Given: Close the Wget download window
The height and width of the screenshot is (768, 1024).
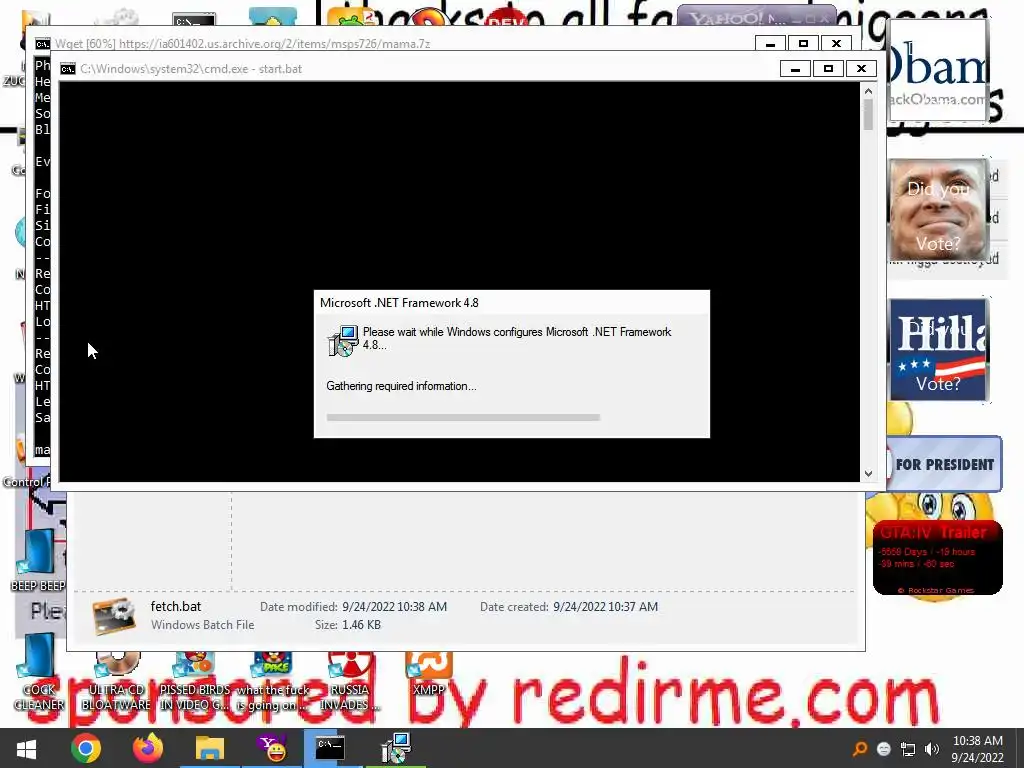Looking at the screenshot, I should pyautogui.click(x=837, y=44).
